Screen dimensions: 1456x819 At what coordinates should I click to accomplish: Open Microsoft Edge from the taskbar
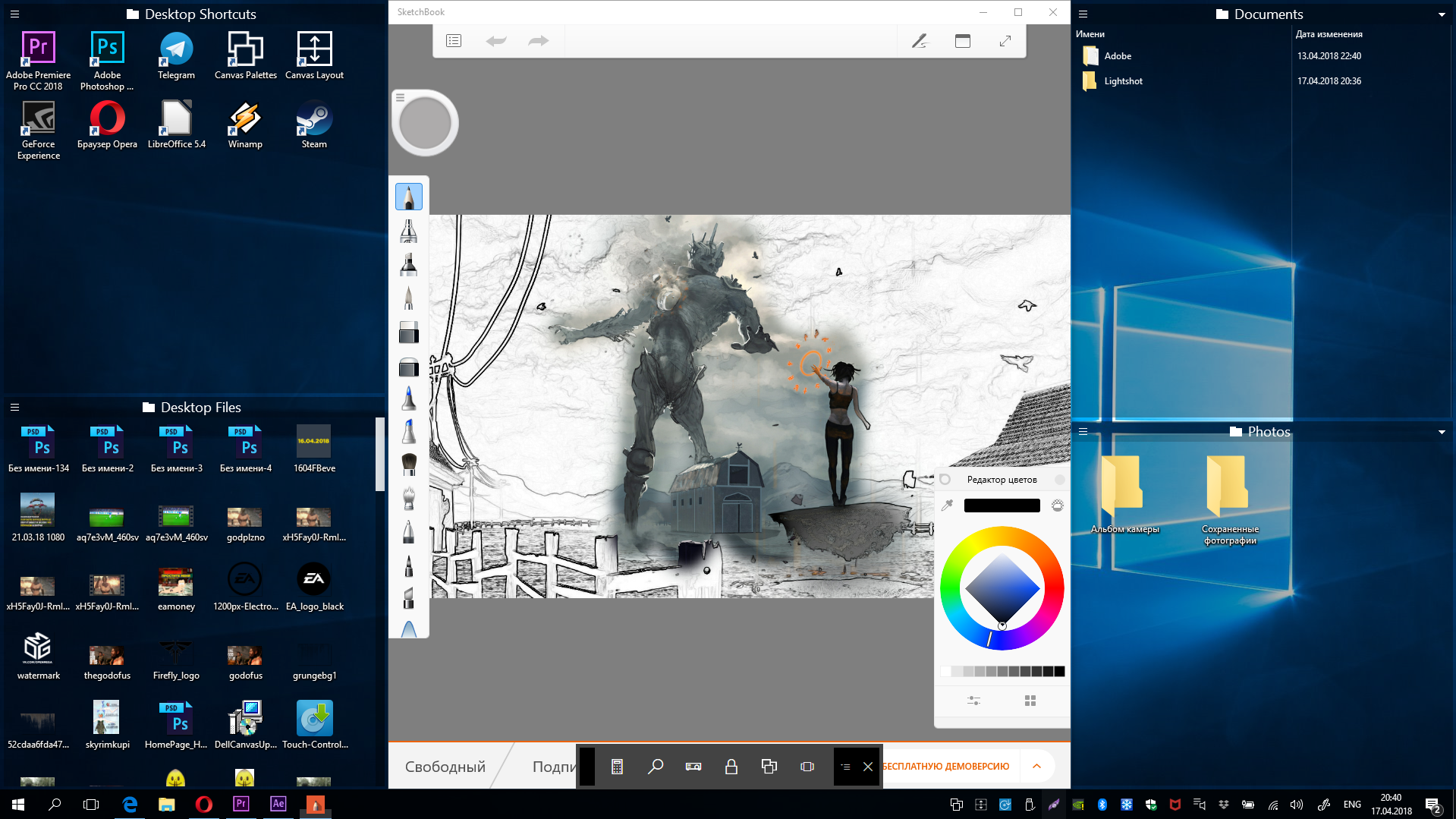pos(130,805)
